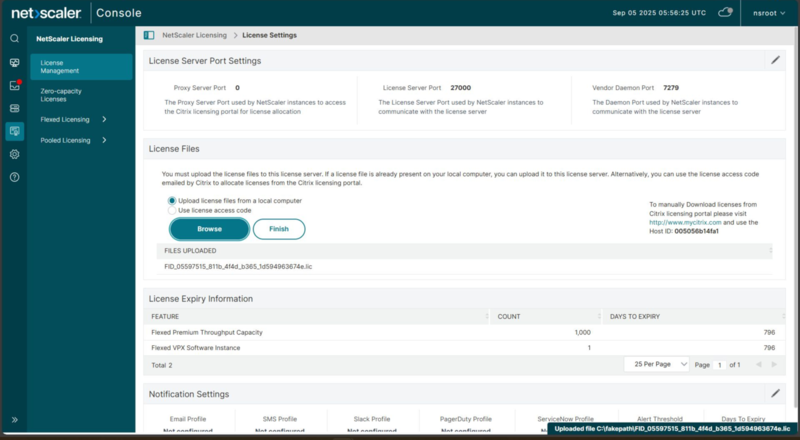Click the Finish button
800x440 pixels.
279,229
